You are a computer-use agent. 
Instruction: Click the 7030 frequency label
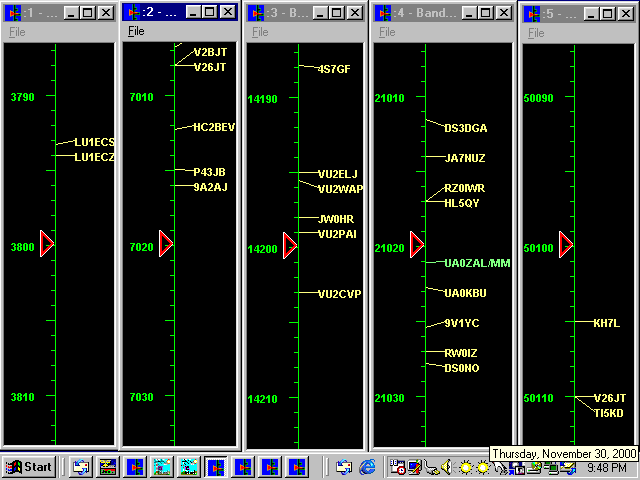(x=141, y=397)
